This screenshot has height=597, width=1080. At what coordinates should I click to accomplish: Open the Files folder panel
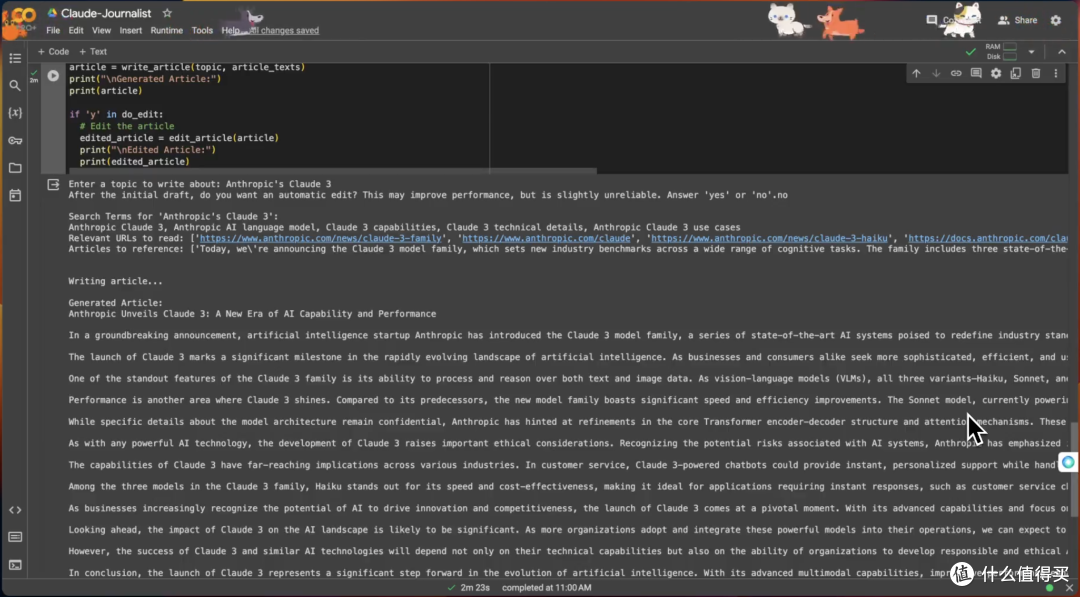click(x=15, y=168)
